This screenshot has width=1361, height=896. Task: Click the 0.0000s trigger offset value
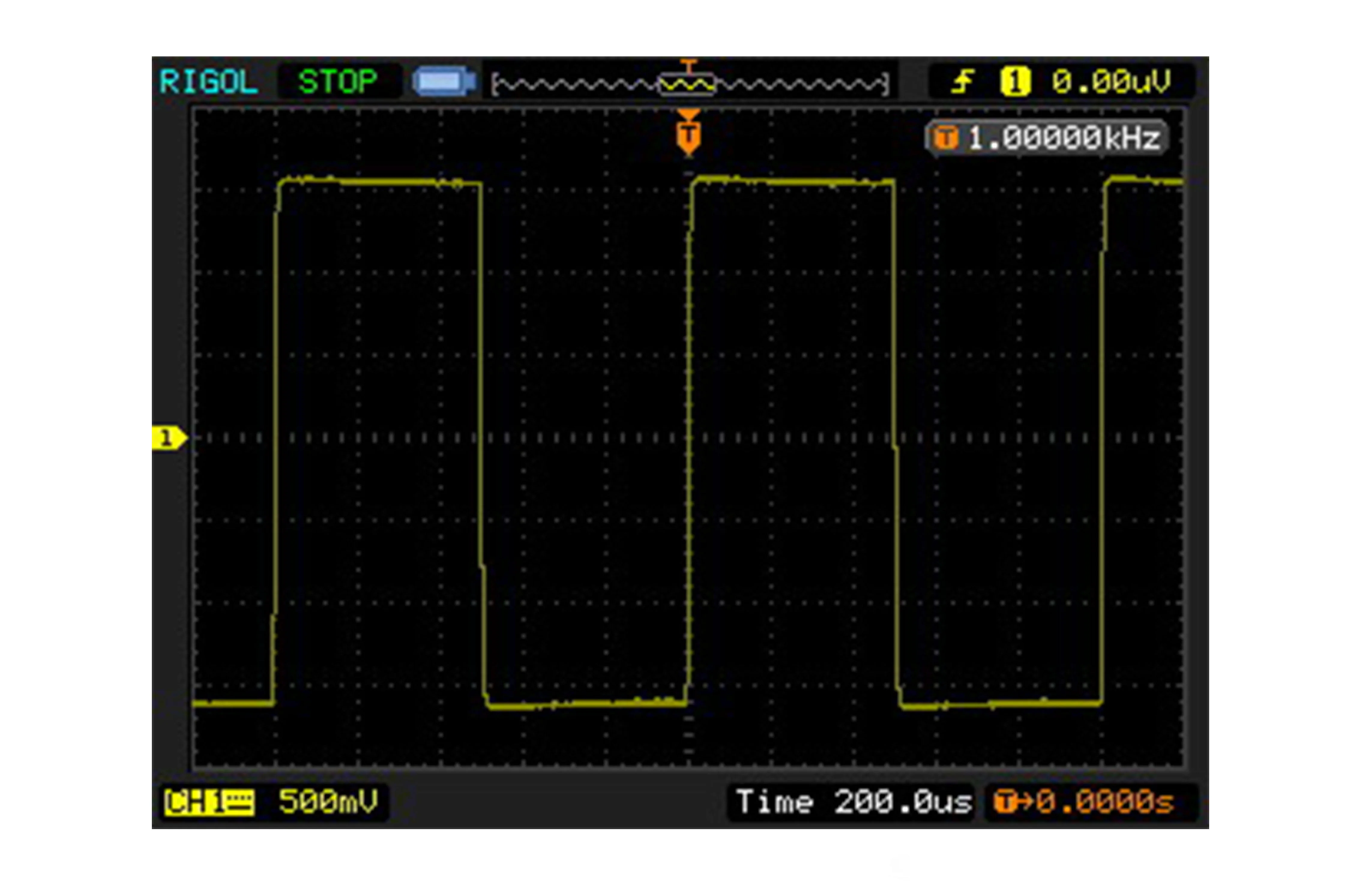point(1105,802)
